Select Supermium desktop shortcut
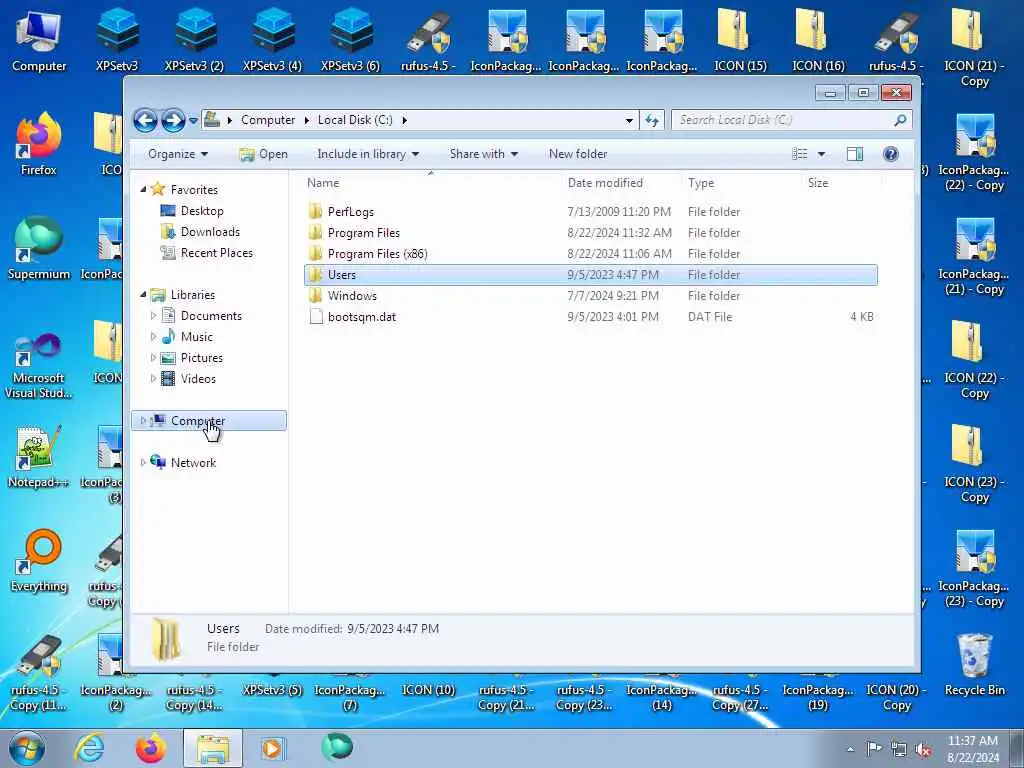The height and width of the screenshot is (768, 1024). (x=39, y=248)
